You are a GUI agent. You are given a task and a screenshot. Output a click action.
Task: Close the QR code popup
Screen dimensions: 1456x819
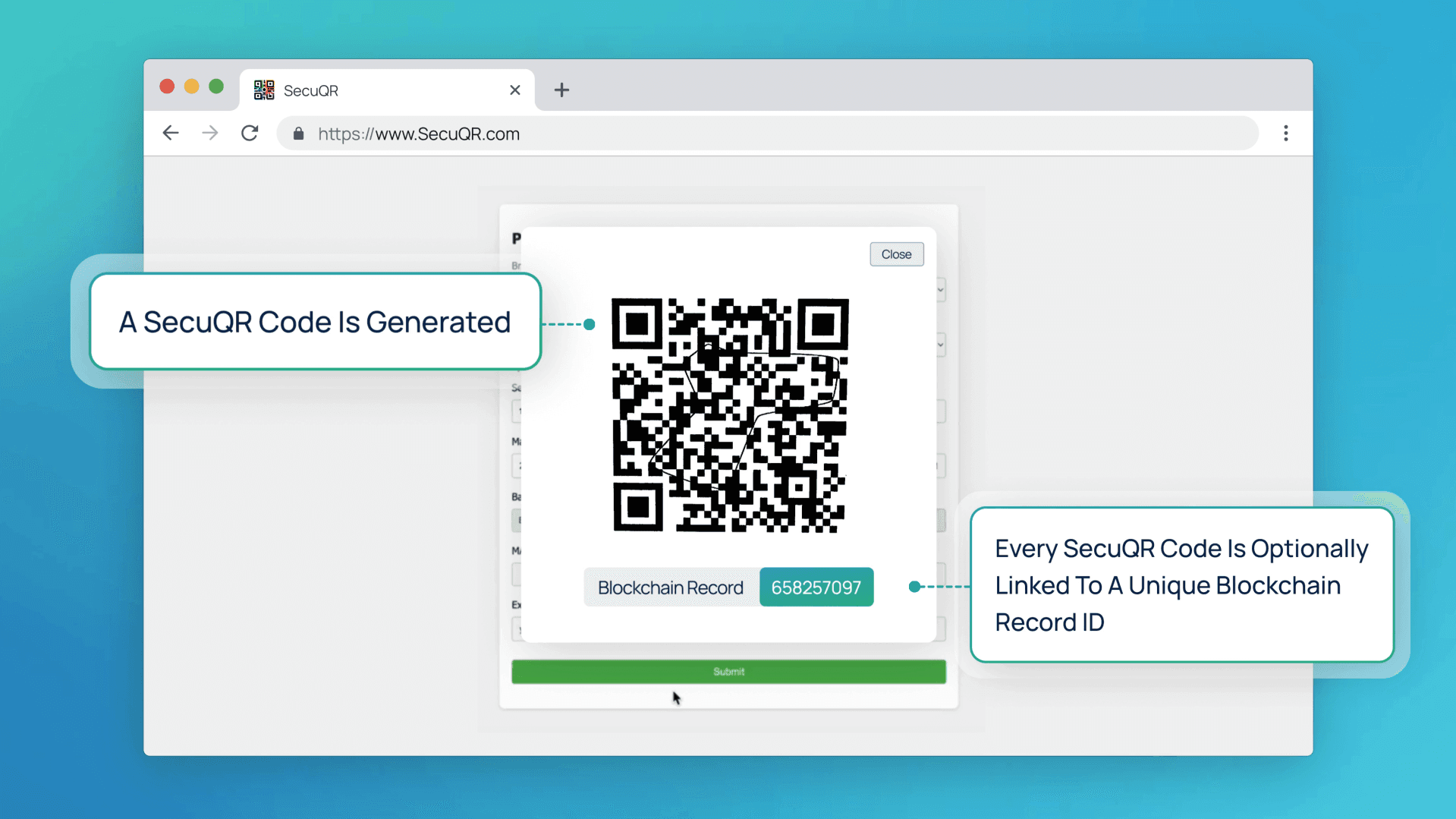[x=897, y=254]
